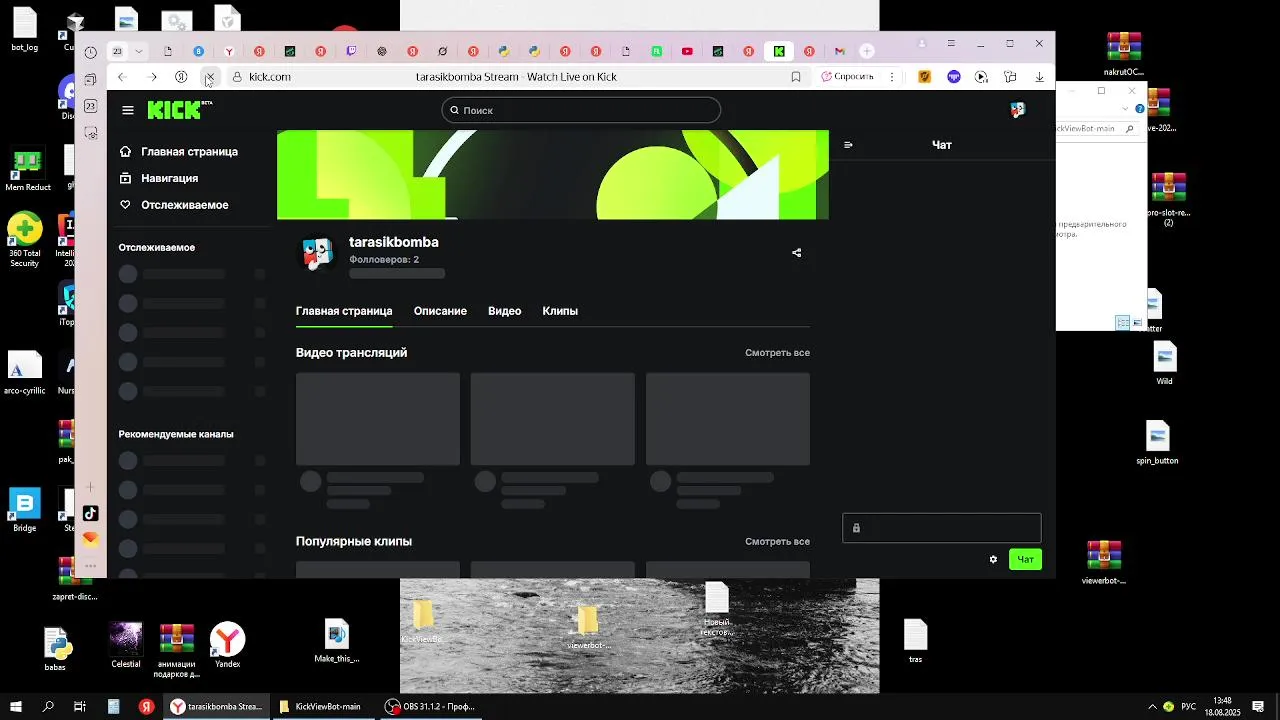Click the green Чат send button

1025,559
